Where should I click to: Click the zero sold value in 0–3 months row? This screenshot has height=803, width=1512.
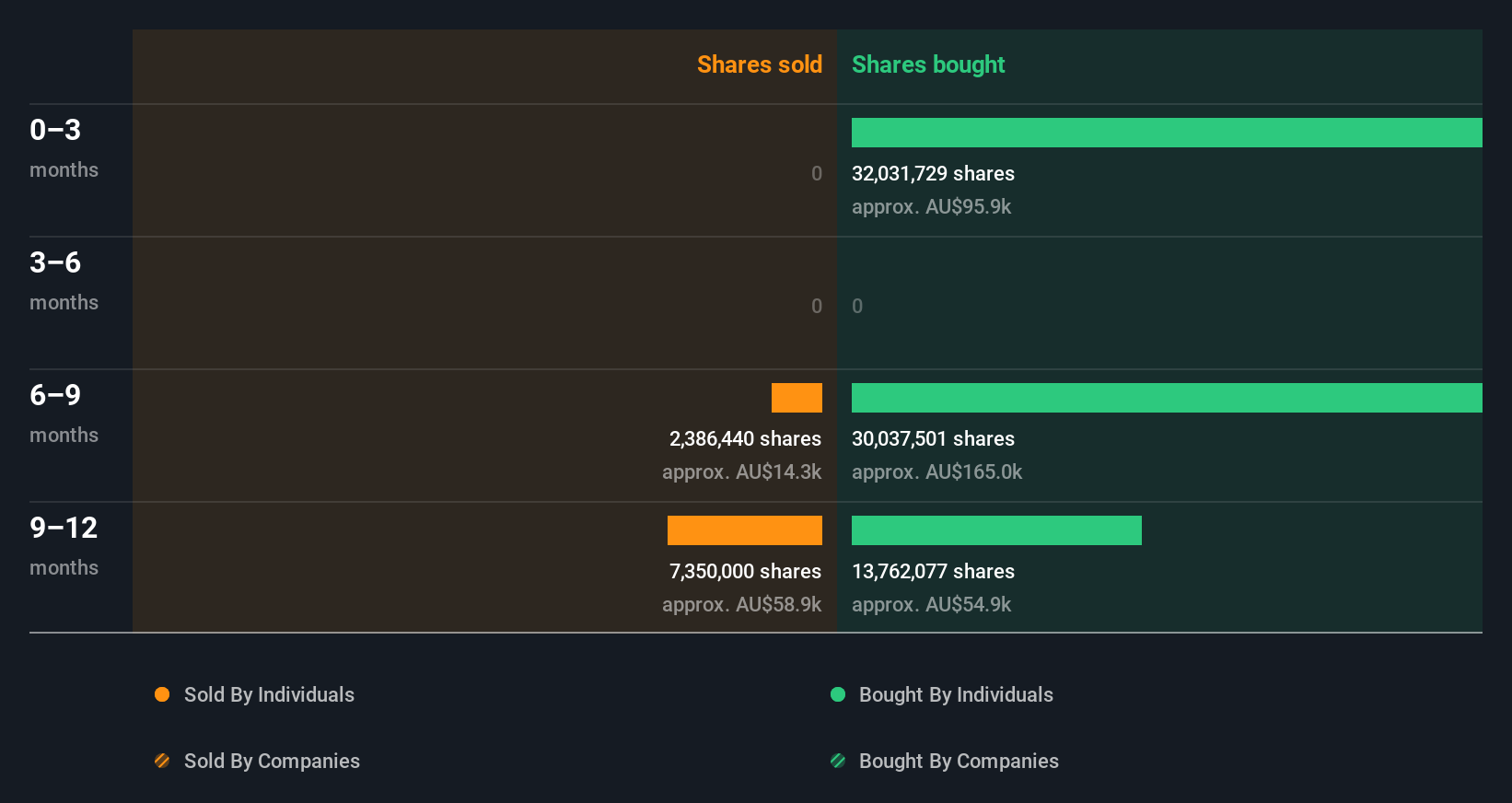pyautogui.click(x=817, y=173)
